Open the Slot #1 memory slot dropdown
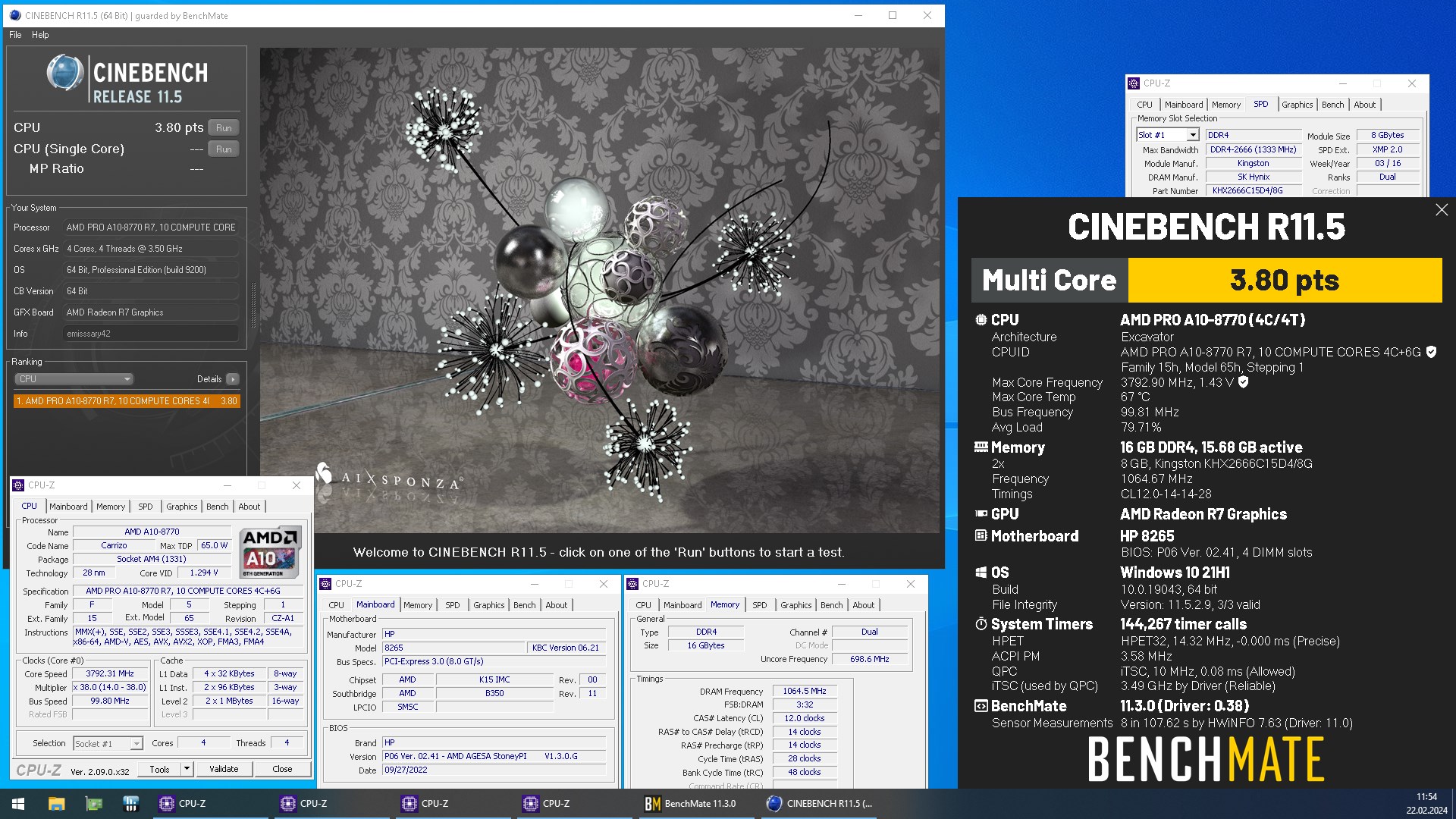The image size is (1456, 819). click(1168, 135)
